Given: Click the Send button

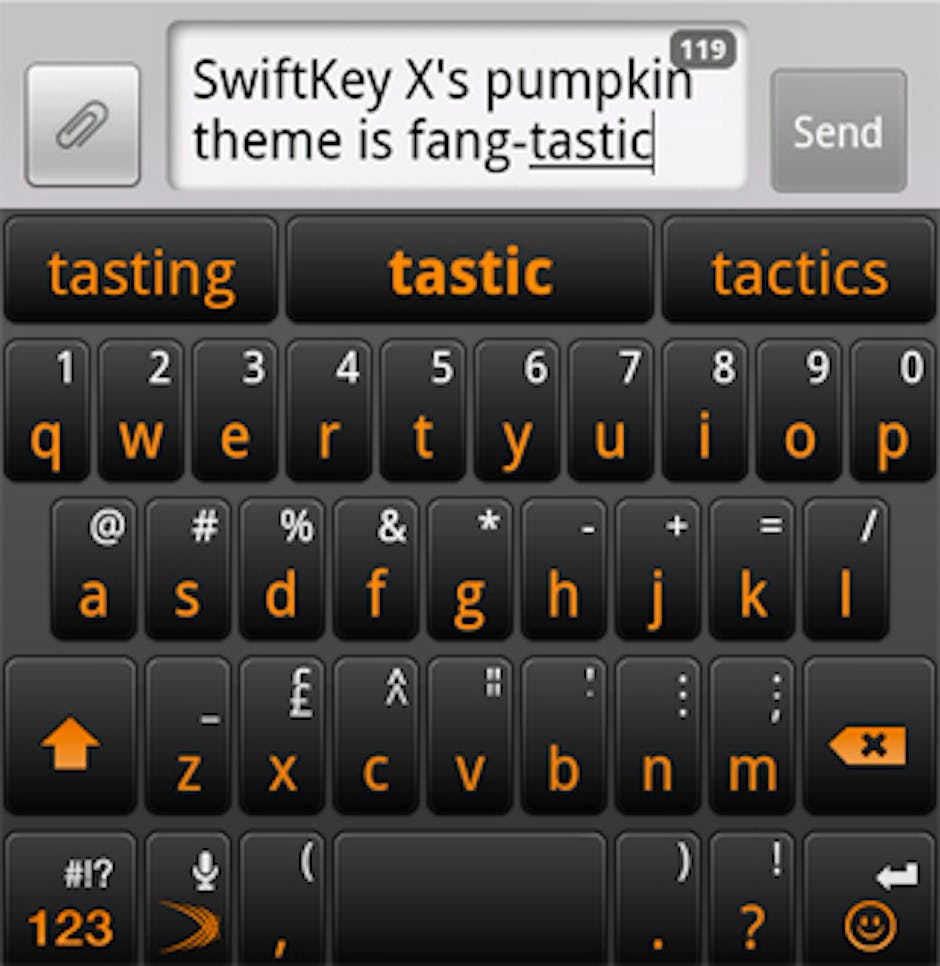Looking at the screenshot, I should point(838,131).
